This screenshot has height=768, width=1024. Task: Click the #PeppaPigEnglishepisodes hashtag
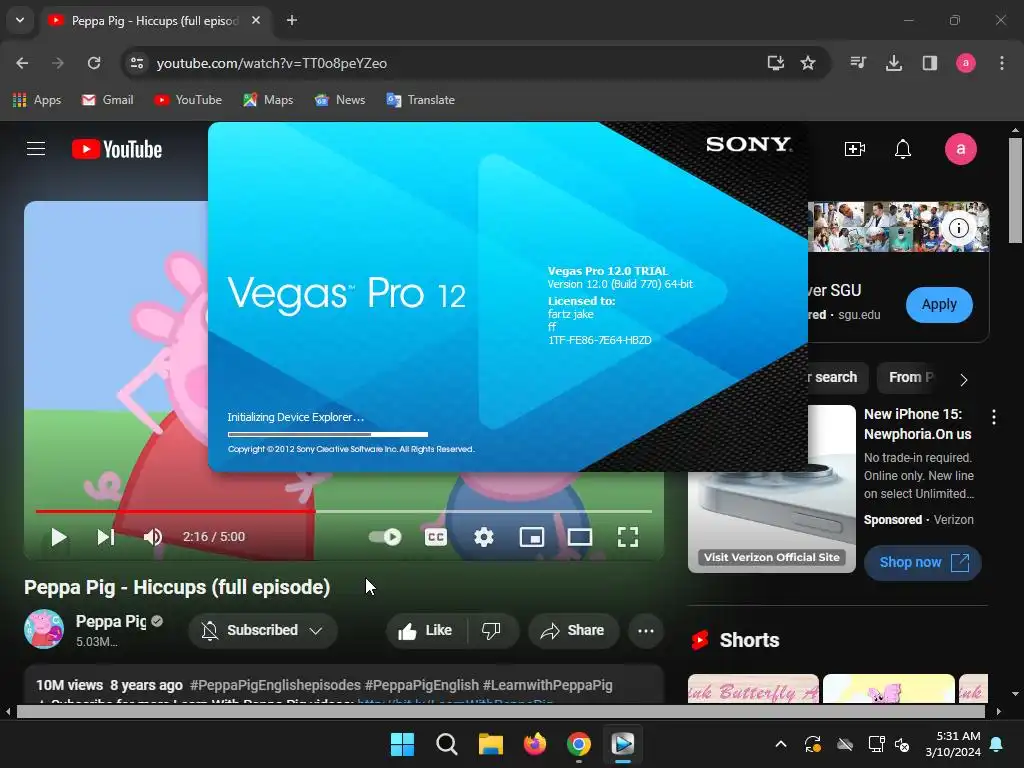(275, 685)
